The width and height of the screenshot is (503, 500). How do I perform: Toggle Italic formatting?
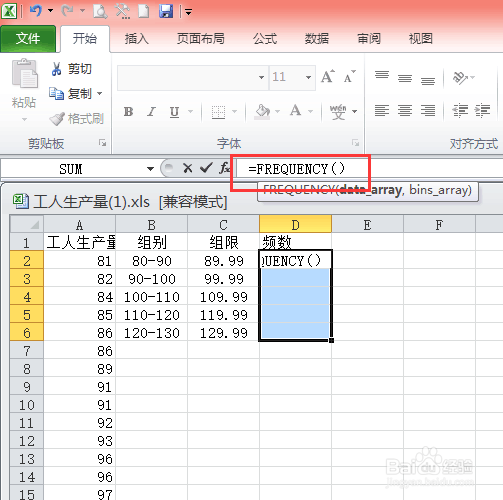151,111
